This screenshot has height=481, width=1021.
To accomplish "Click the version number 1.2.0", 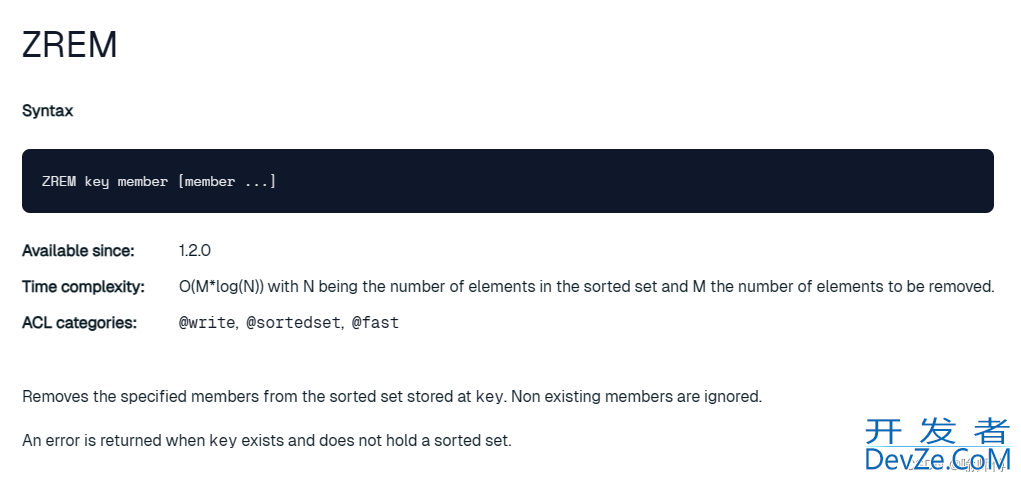I will [195, 251].
